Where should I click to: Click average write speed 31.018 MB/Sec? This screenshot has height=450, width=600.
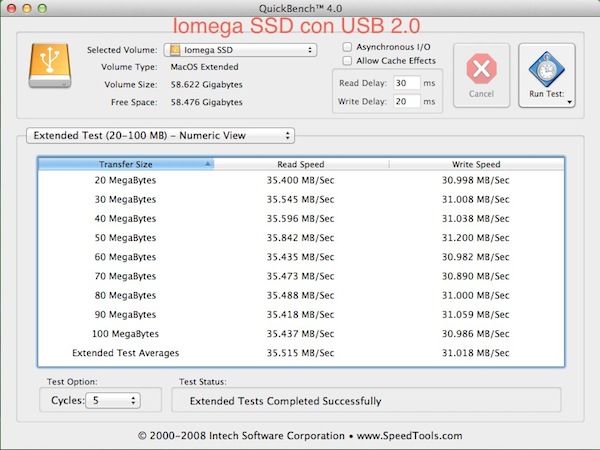pyautogui.click(x=476, y=353)
